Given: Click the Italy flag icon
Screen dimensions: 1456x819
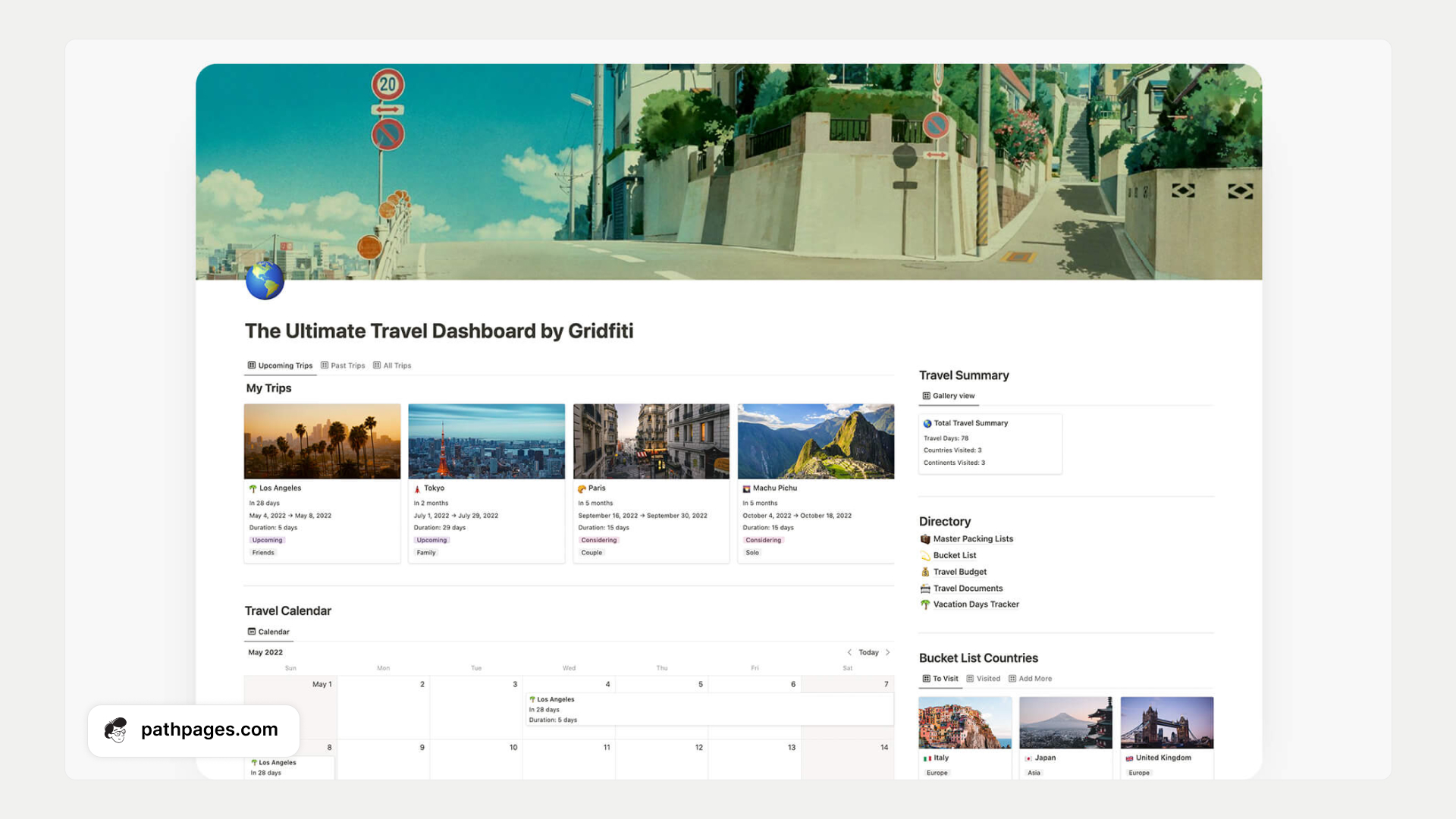Looking at the screenshot, I should 927,758.
